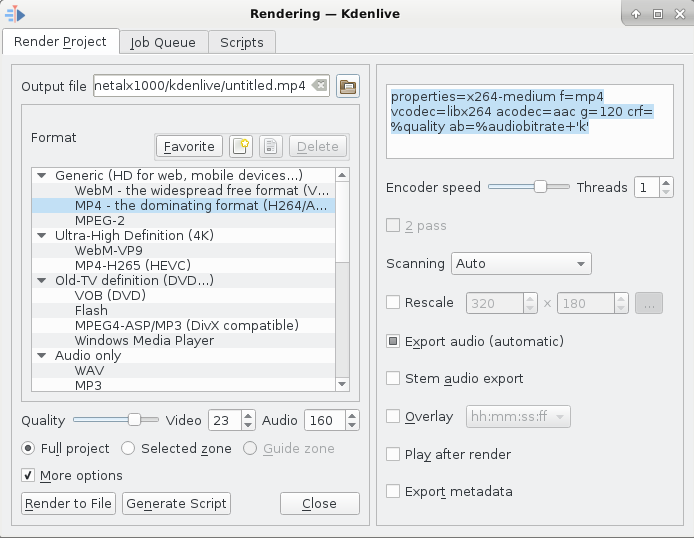The width and height of the screenshot is (694, 538).
Task: Open rescale options ellipsis button
Action: tap(649, 303)
